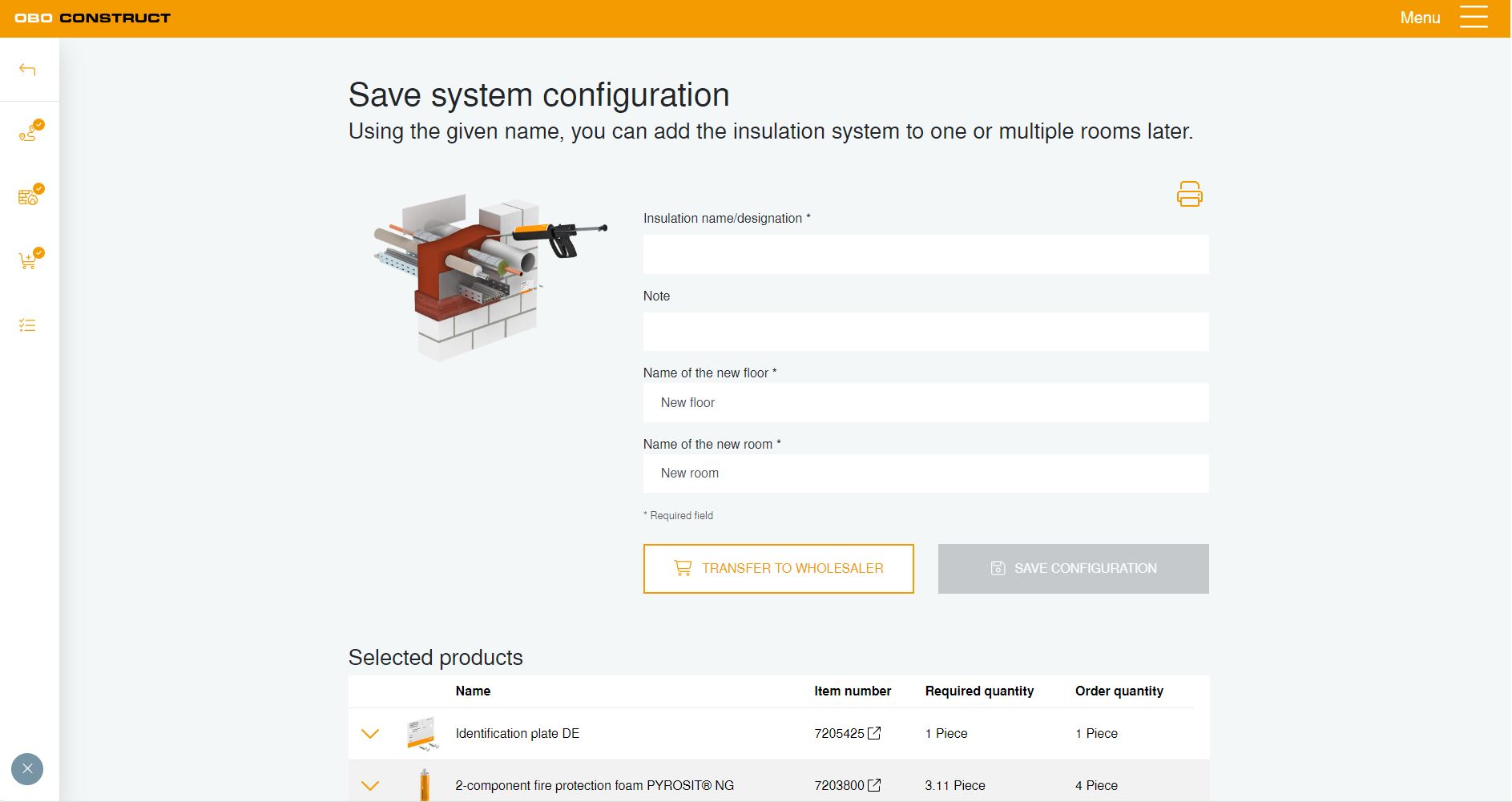
Task: Open the route planning step icon in sidebar
Action: click(x=29, y=132)
